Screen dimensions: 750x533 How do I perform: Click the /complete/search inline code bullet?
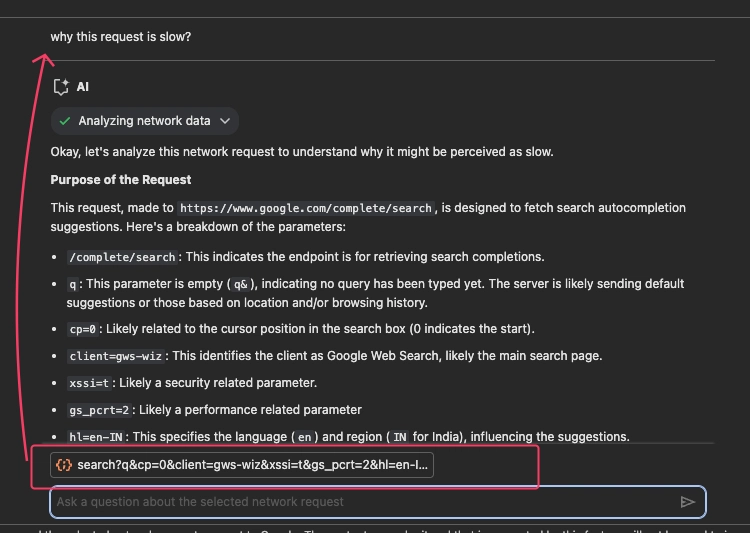(122, 257)
